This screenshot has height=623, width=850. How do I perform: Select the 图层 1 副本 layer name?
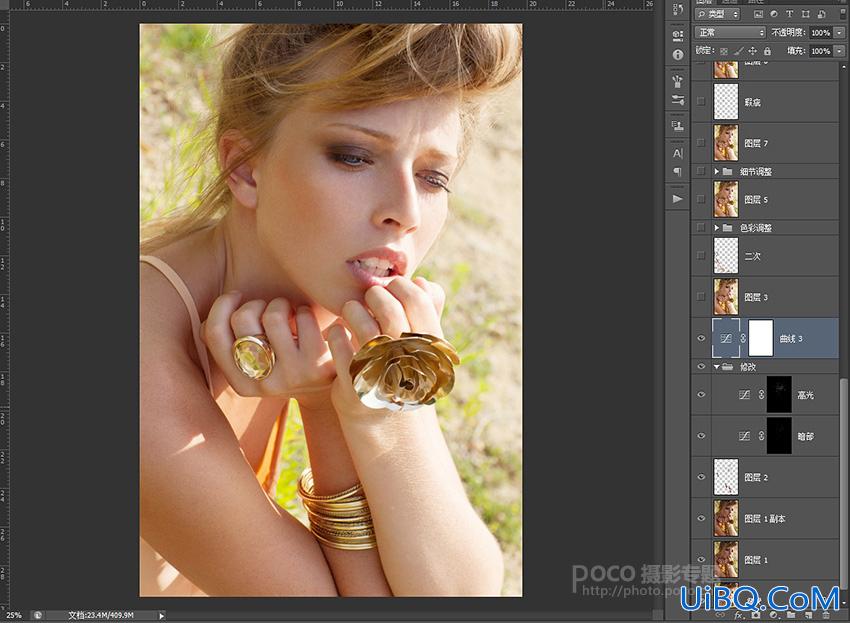point(764,519)
